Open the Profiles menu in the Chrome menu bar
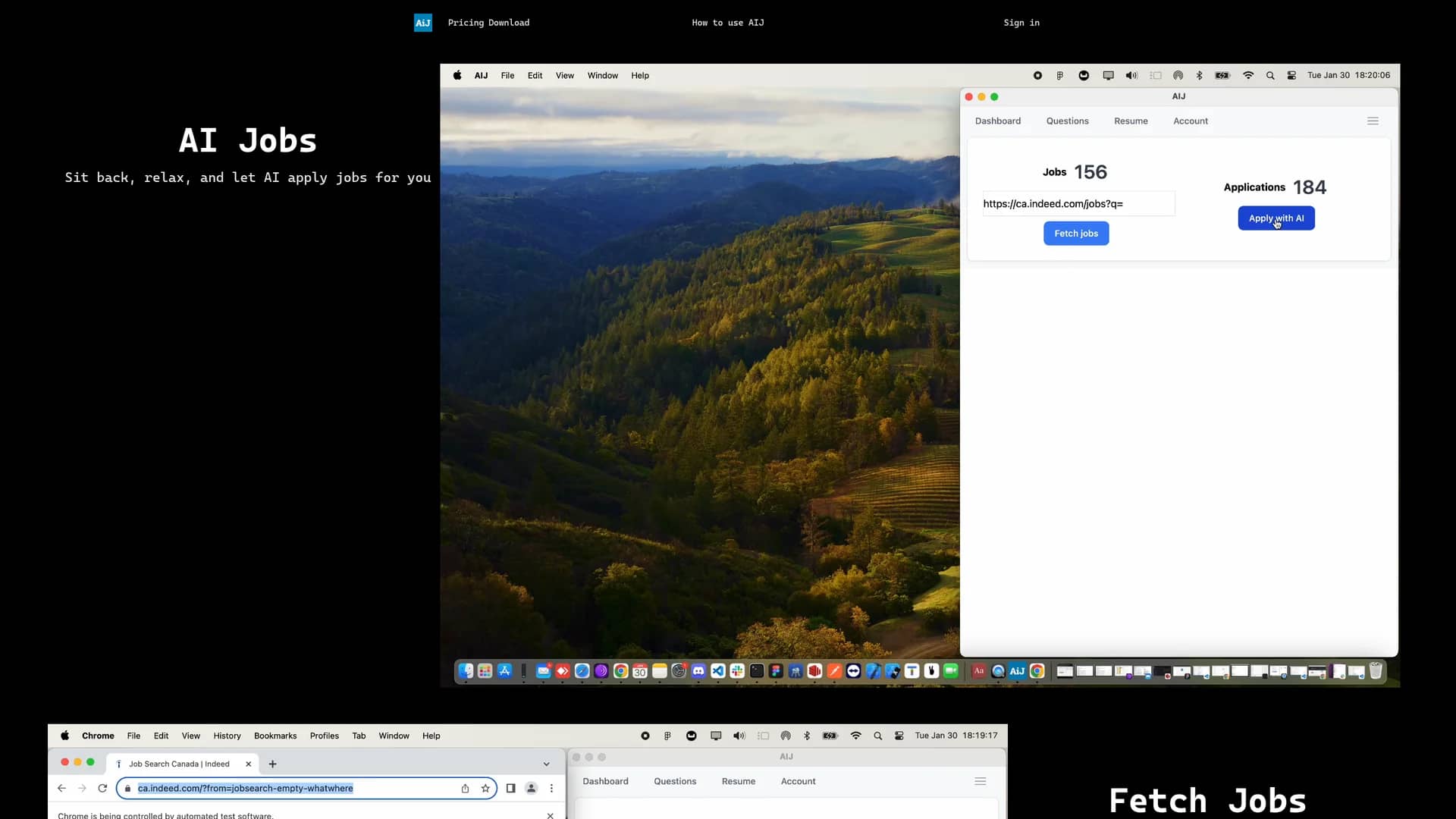 pyautogui.click(x=324, y=736)
